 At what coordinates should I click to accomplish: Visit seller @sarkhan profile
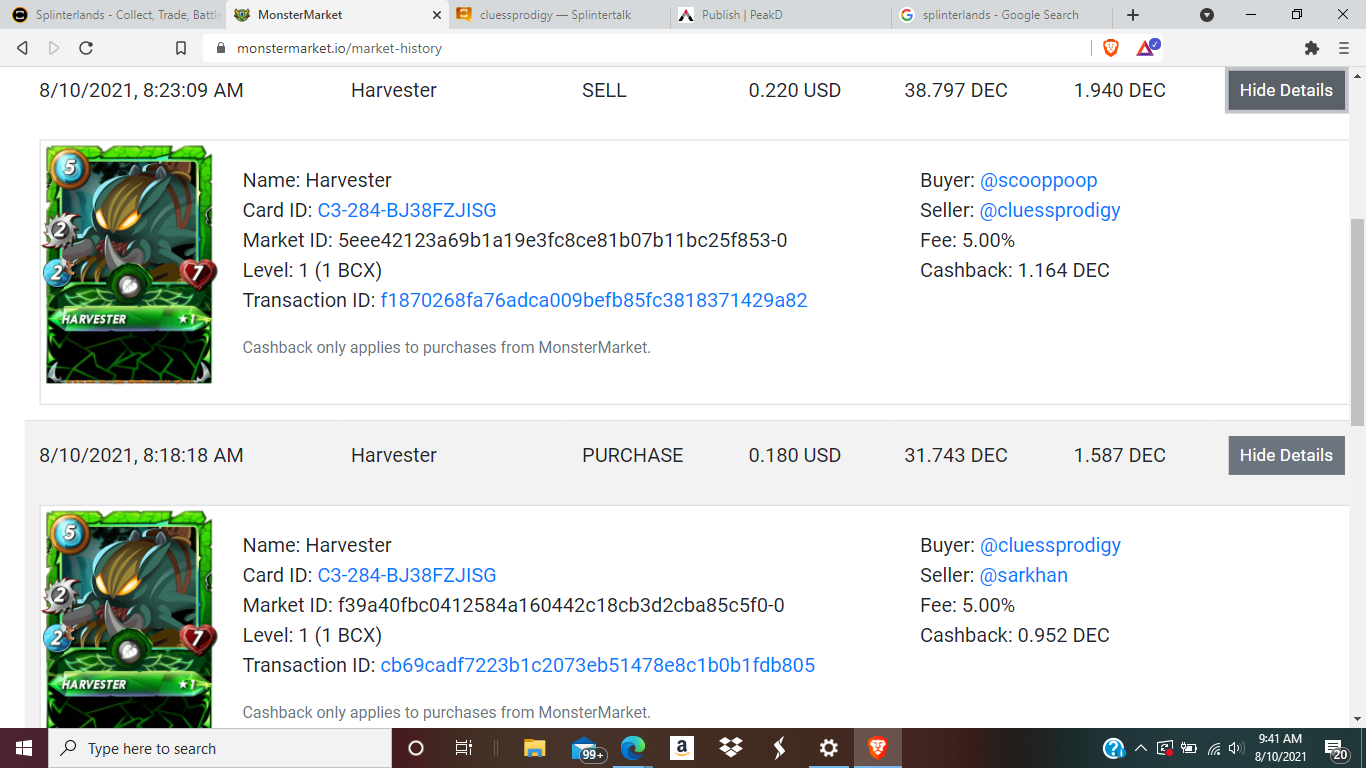[1024, 575]
